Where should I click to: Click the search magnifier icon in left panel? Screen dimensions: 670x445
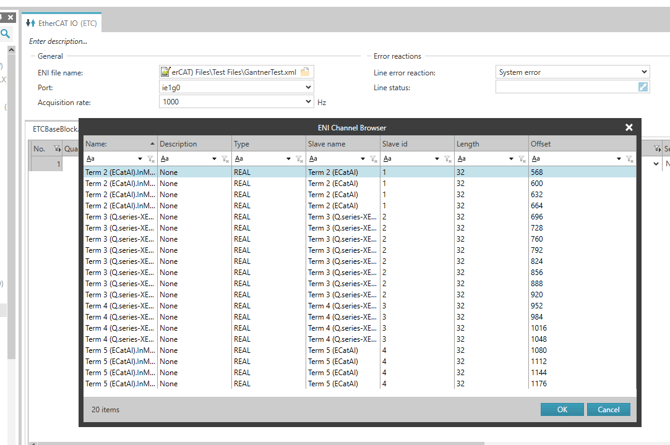[5, 33]
